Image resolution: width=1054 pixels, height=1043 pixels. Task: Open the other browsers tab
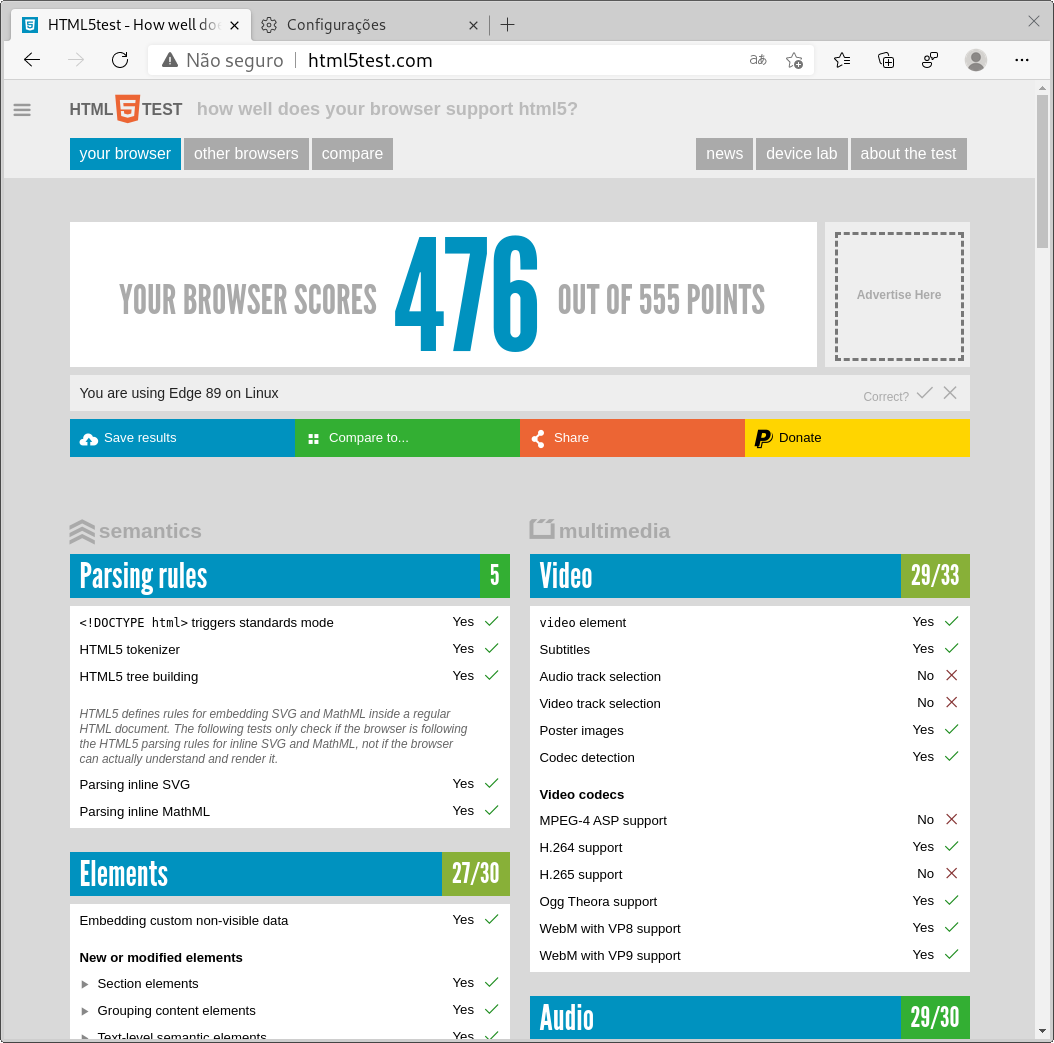[246, 154]
